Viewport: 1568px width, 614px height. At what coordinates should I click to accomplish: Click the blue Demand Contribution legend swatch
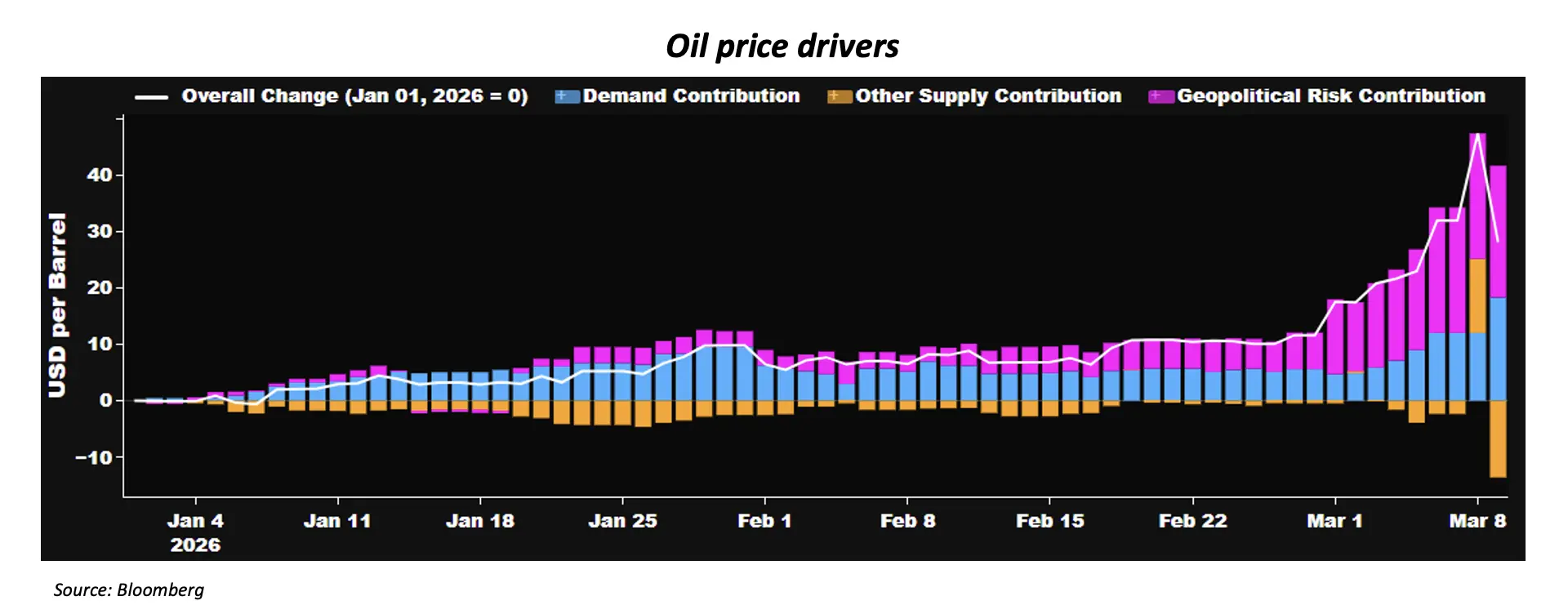point(566,96)
